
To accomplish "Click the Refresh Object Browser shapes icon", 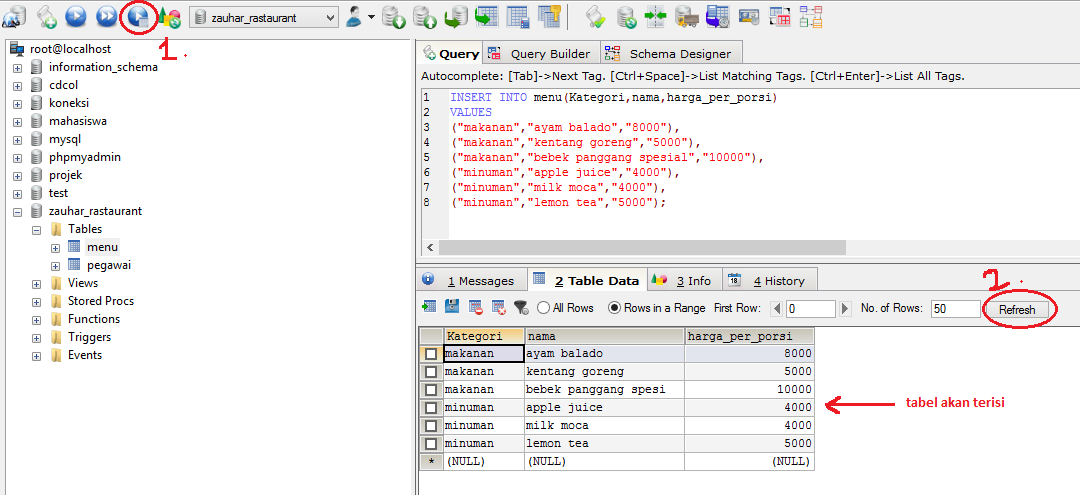I will tap(169, 18).
